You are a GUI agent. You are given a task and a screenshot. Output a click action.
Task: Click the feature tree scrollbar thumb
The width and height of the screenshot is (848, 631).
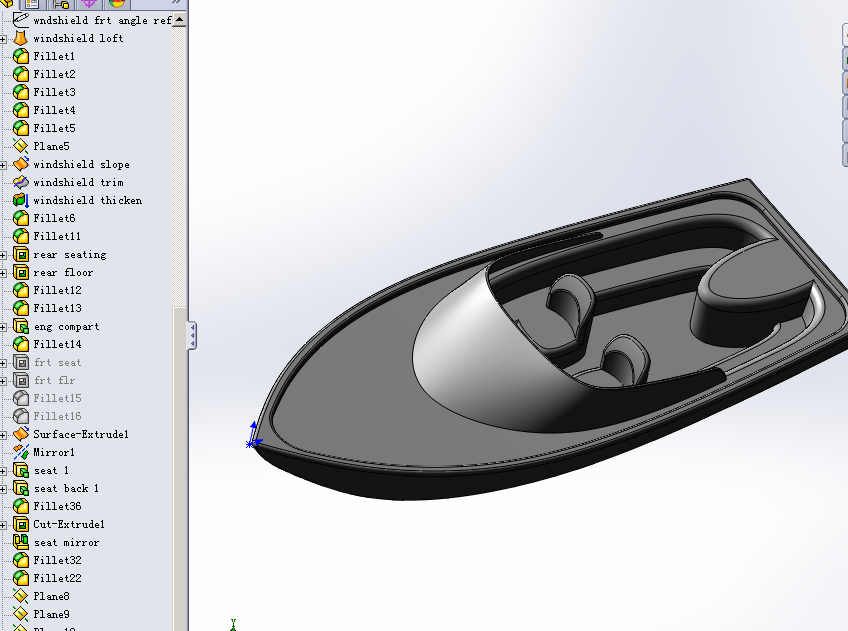[x=180, y=469]
